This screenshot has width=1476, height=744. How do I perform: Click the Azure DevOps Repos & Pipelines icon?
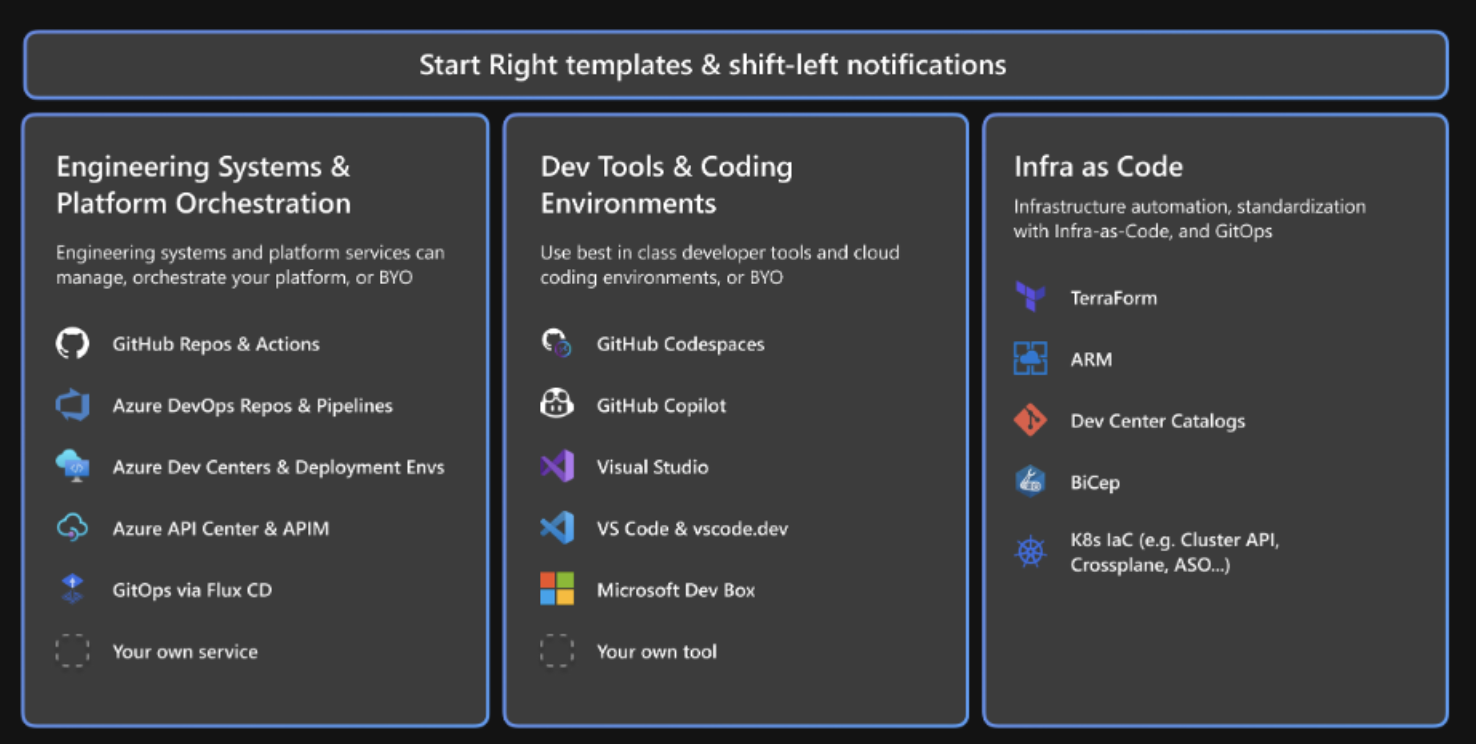[x=72, y=406]
